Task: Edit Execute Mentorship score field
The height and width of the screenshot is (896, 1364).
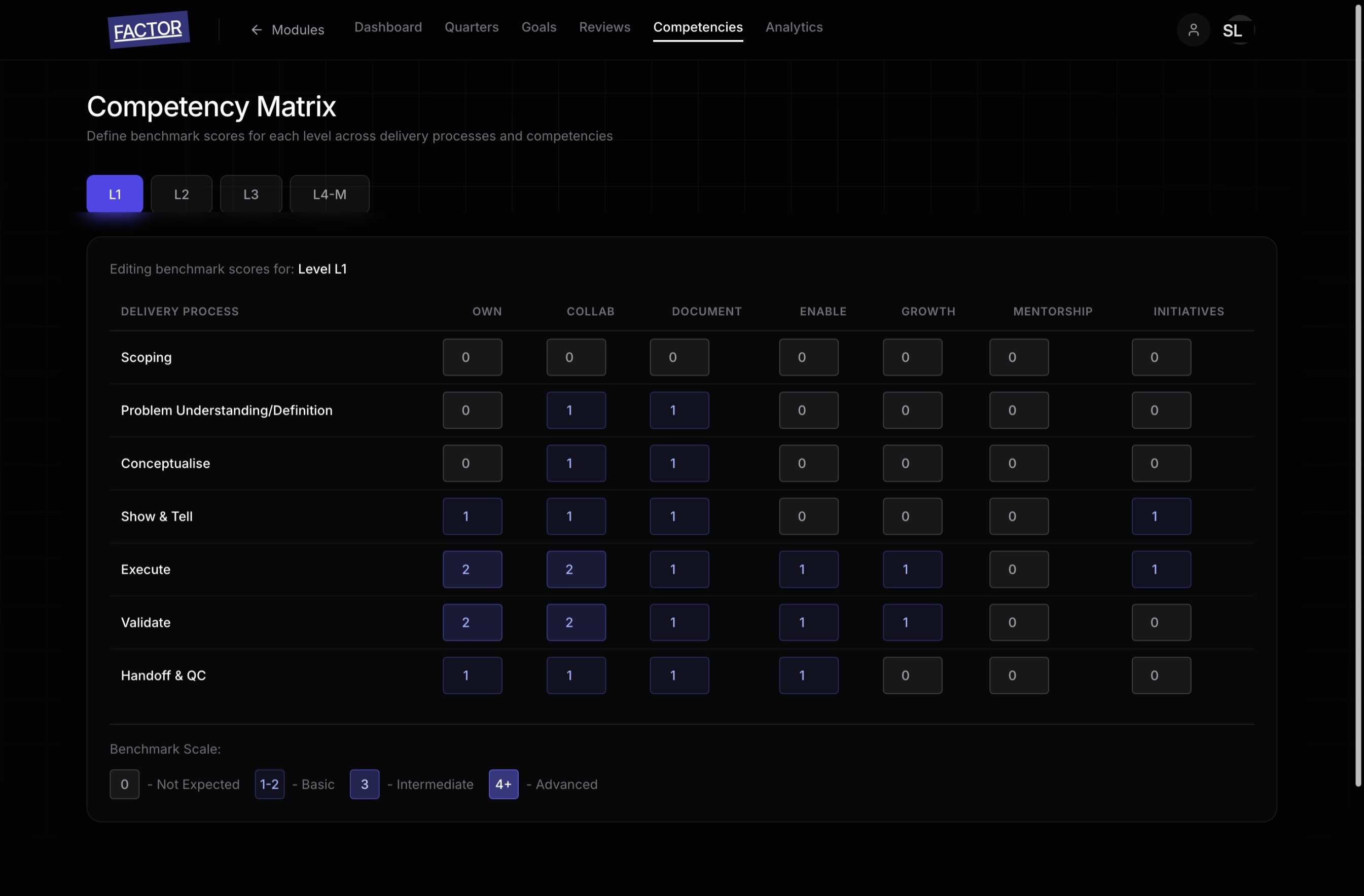Action: [1019, 570]
